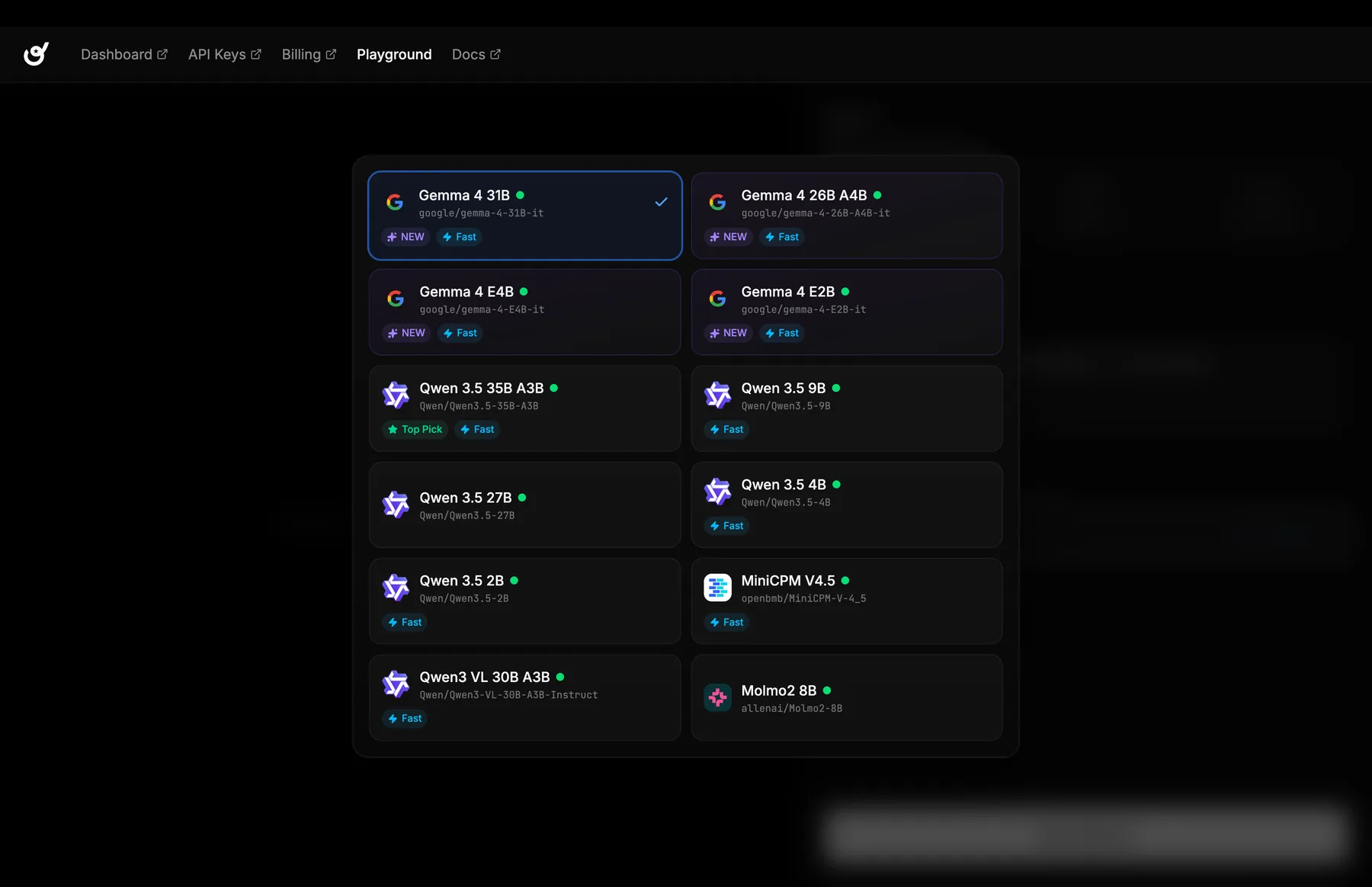The image size is (1372, 887).
Task: Click the Fast badge on Gemma 4 E4B
Action: coord(460,333)
